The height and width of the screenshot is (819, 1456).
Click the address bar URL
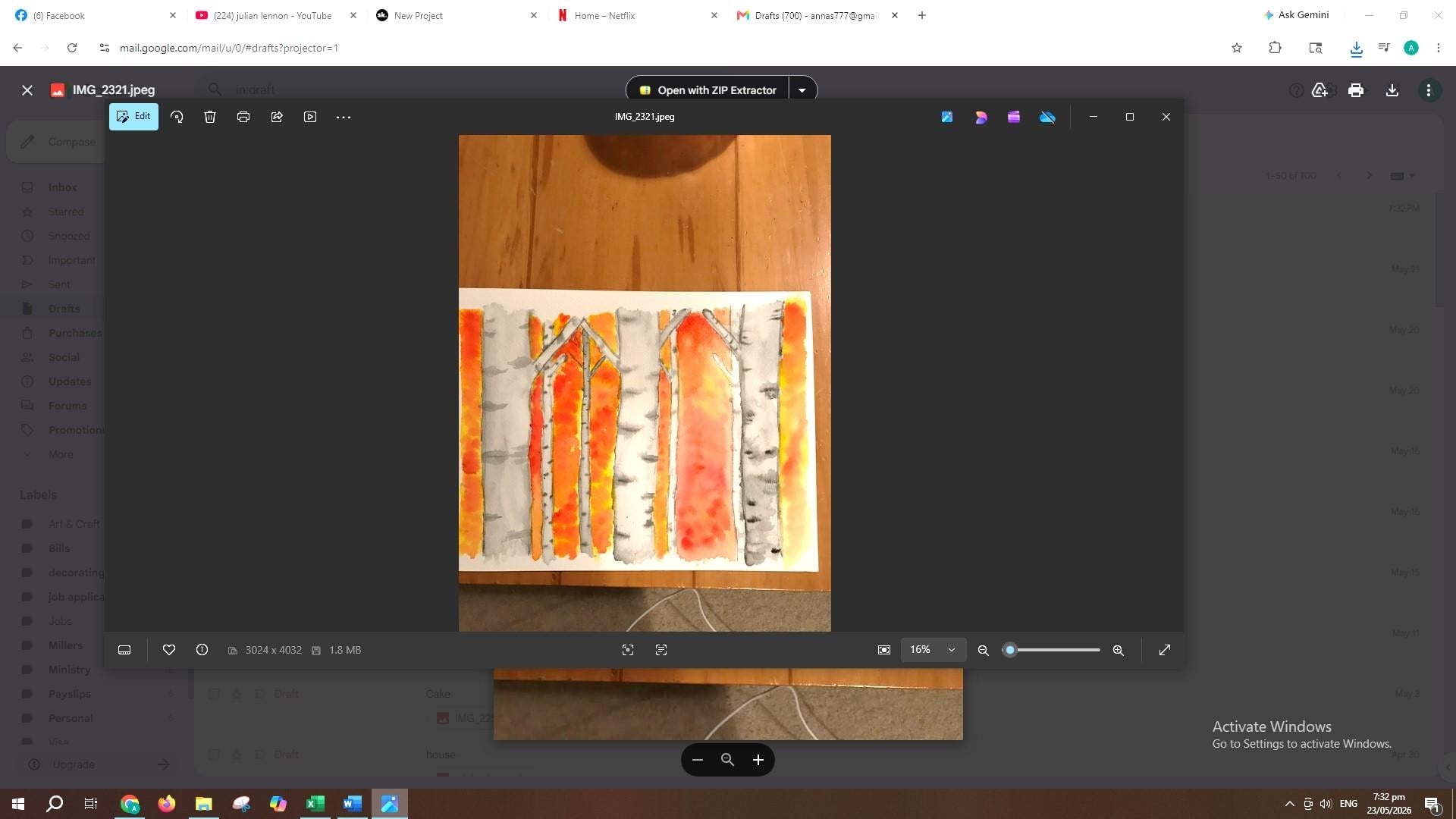(x=229, y=48)
